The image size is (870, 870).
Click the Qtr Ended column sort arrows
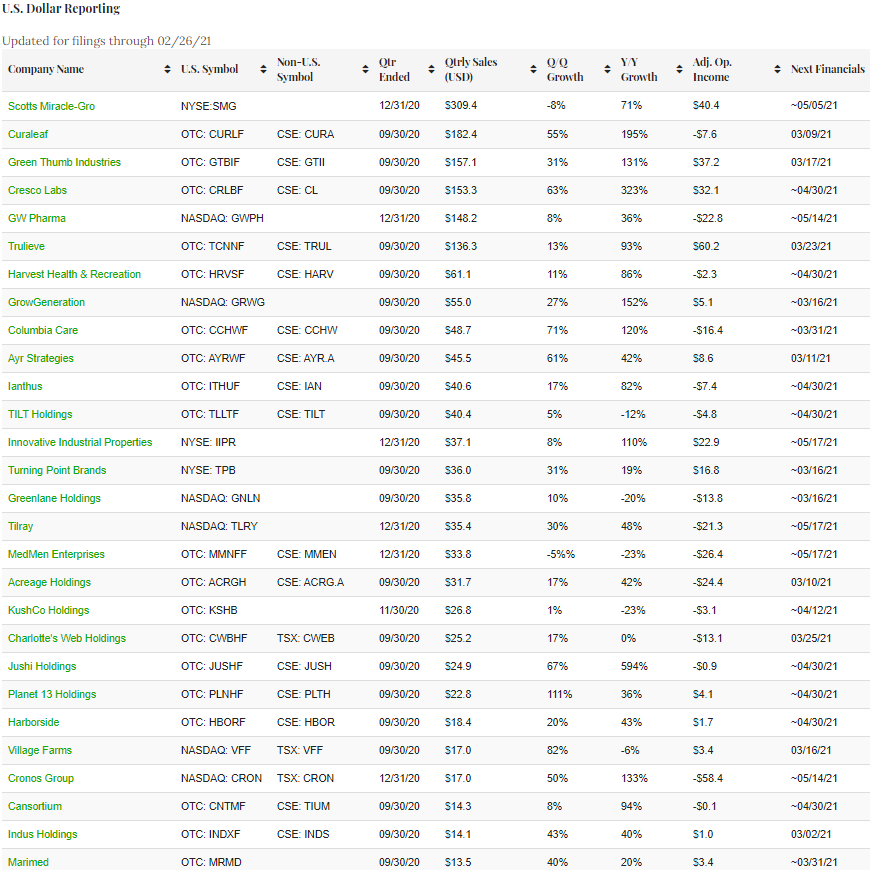pyautogui.click(x=431, y=70)
